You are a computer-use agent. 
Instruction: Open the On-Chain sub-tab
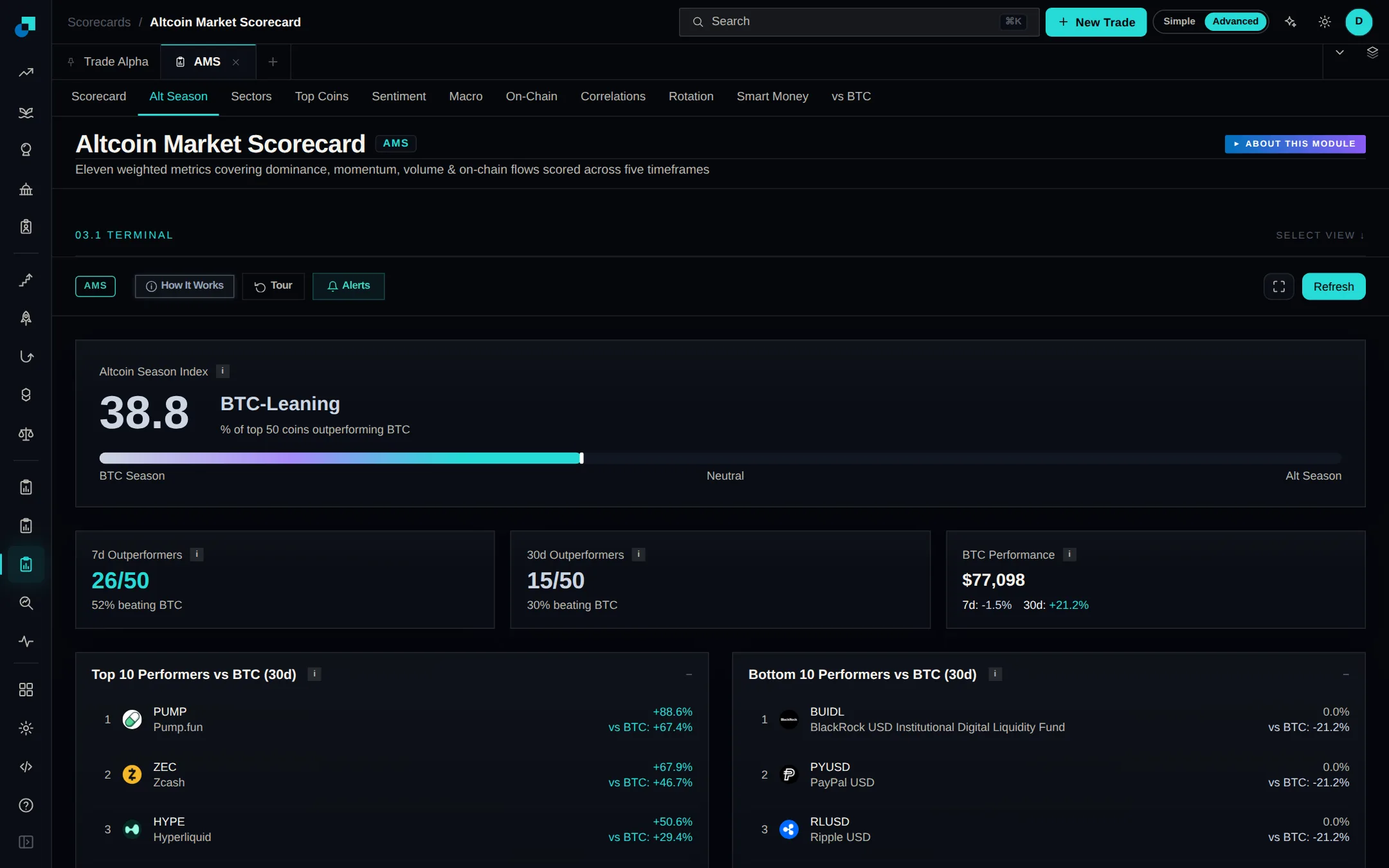[x=531, y=96]
